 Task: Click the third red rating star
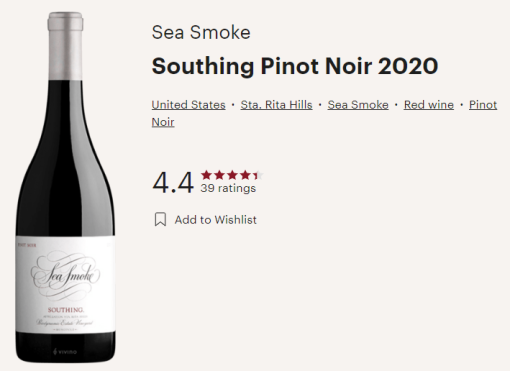tap(233, 175)
